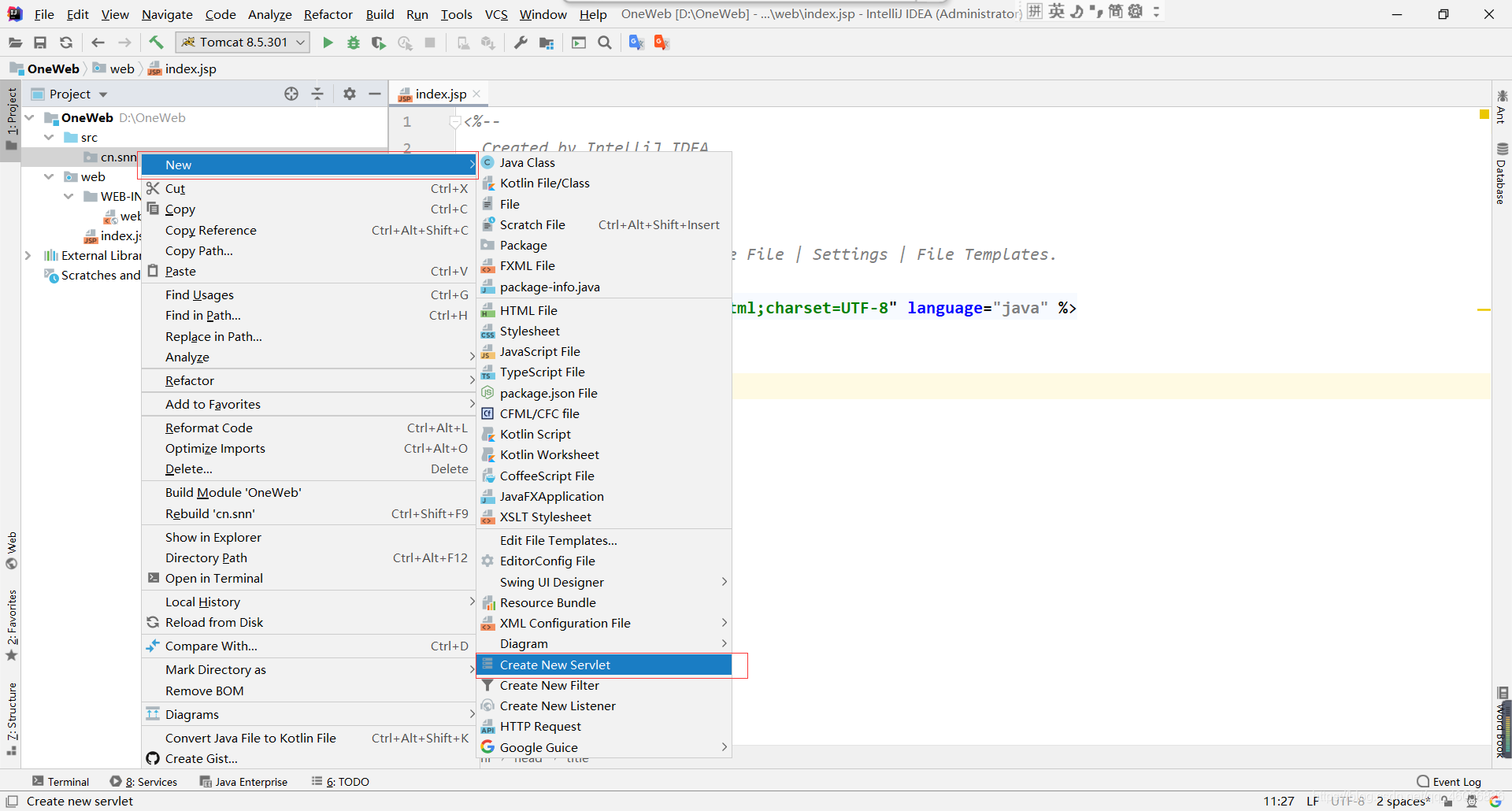Screen dimensions: 1512x811
Task: Click OneWeb breadcrumb in navigation bar
Action: pos(46,69)
